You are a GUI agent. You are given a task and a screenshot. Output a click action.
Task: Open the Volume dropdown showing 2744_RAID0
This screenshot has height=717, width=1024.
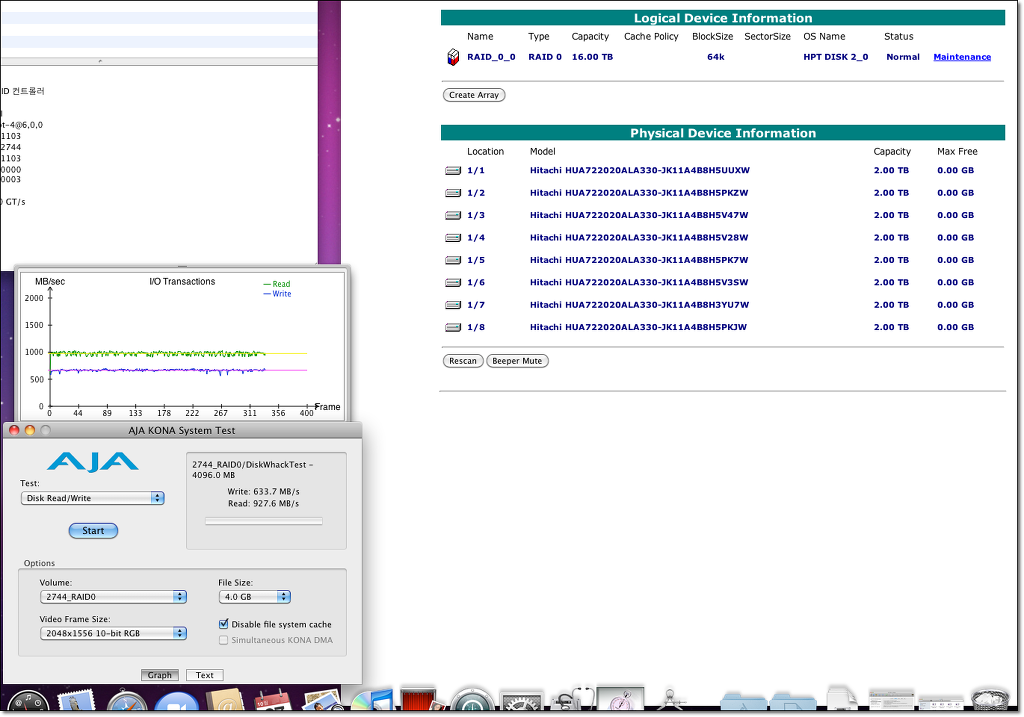(114, 597)
